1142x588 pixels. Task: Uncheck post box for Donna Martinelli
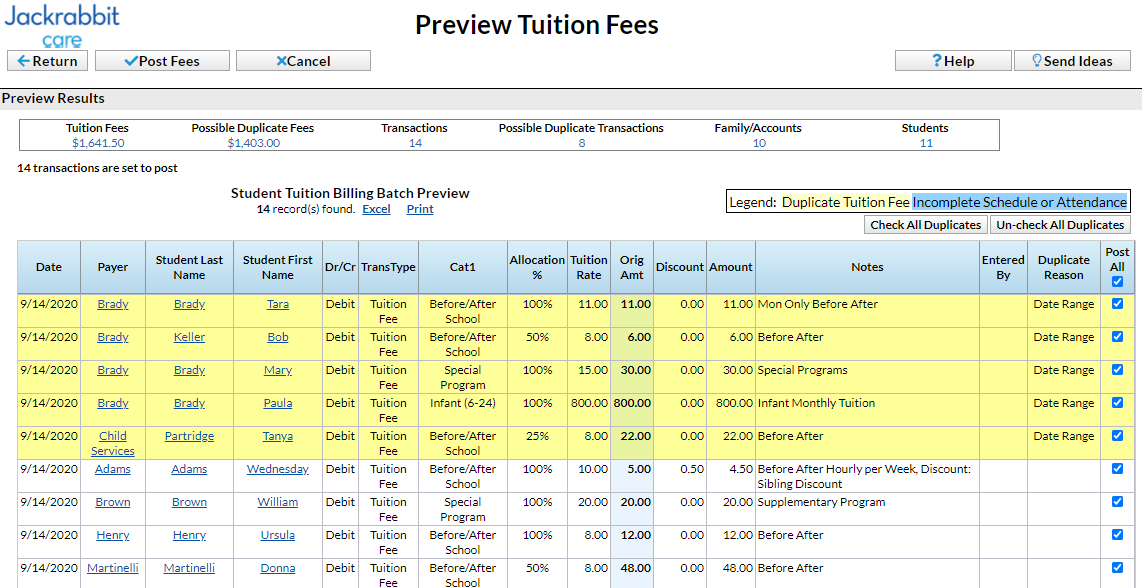1117,567
